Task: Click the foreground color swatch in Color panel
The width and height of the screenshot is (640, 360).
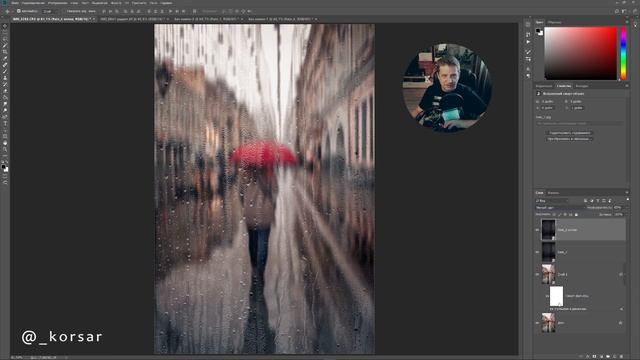Action: (x=538, y=31)
